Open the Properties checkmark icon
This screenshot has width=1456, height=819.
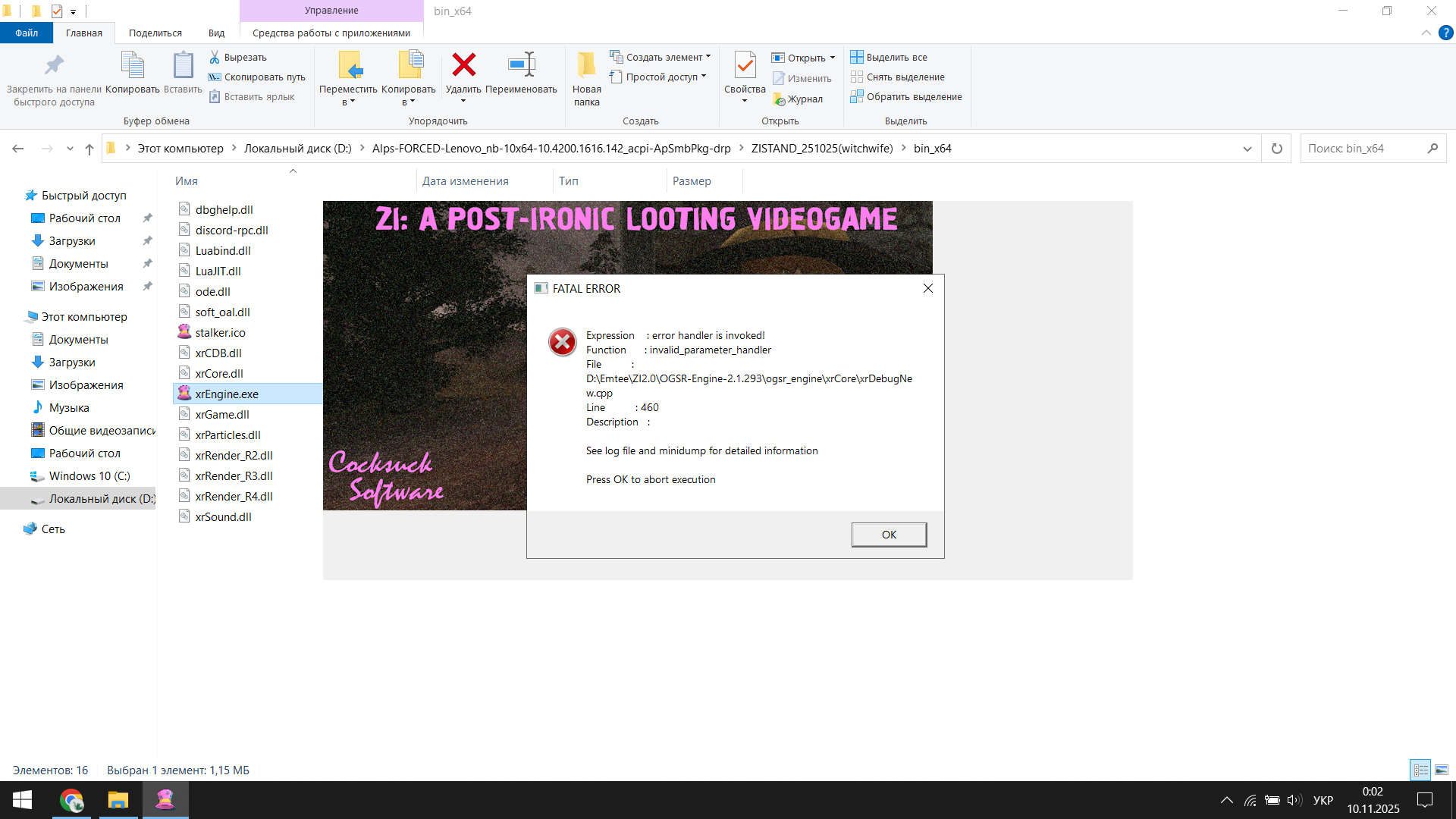pos(745,65)
